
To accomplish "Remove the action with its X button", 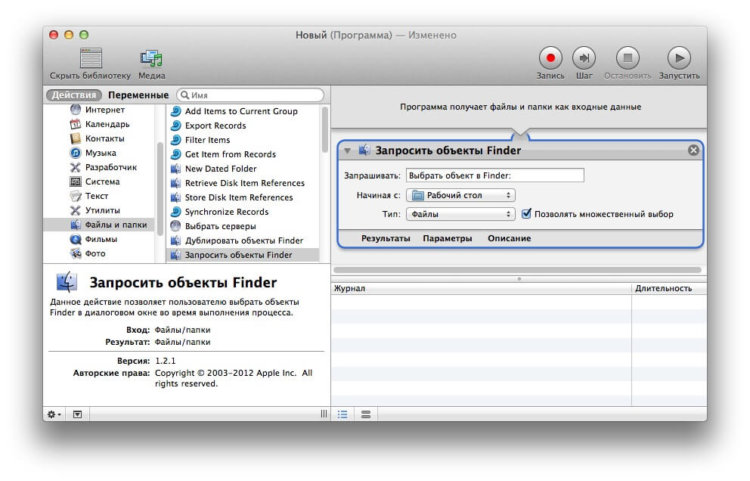I will [693, 150].
